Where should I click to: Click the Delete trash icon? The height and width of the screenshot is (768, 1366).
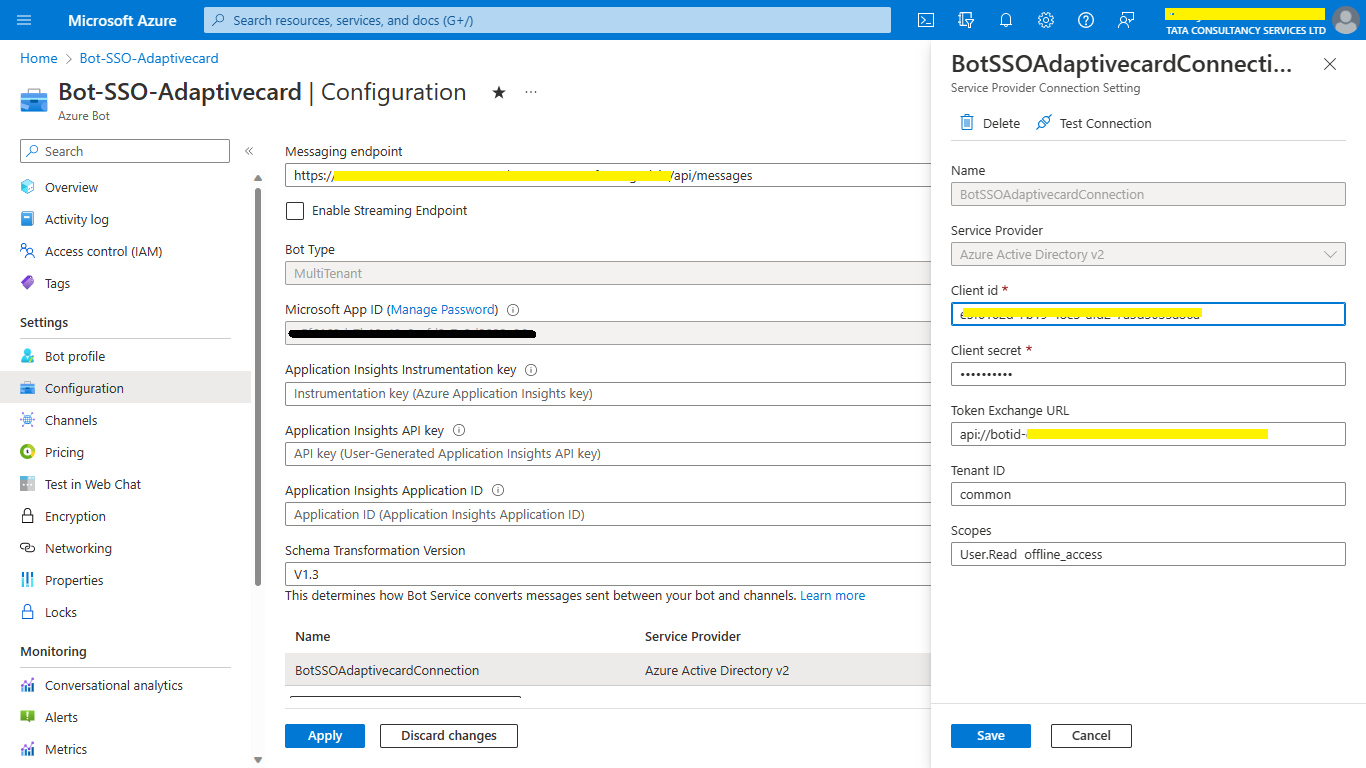click(967, 122)
